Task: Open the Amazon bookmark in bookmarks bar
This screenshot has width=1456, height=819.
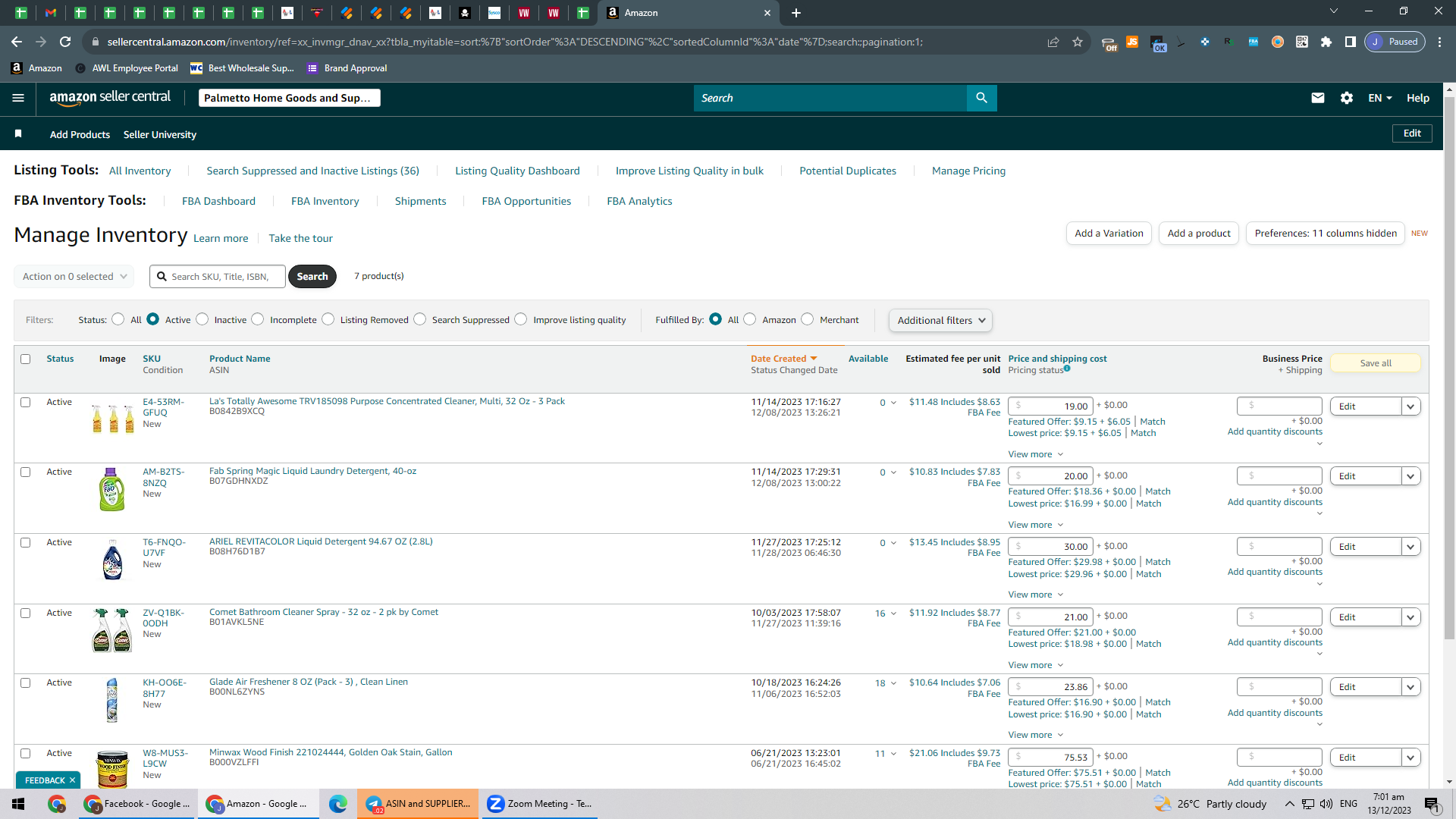Action: [36, 68]
